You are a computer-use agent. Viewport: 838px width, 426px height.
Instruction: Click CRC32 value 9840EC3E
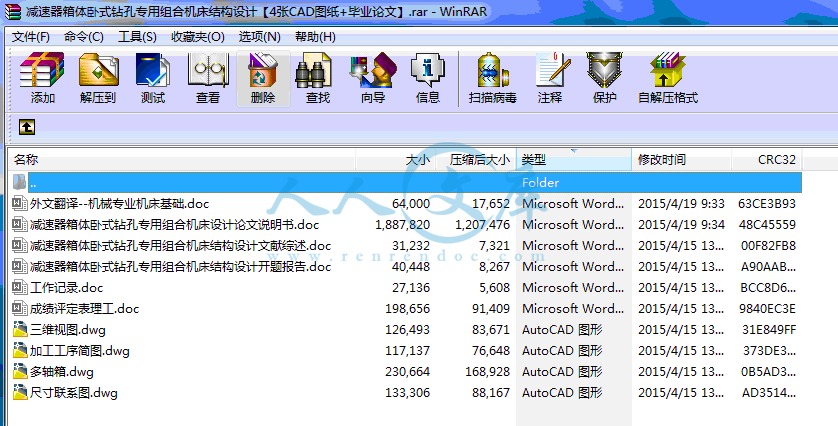click(767, 308)
